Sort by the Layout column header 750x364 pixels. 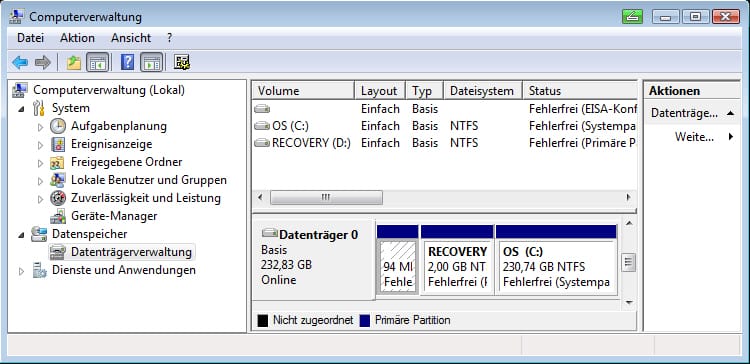point(380,91)
